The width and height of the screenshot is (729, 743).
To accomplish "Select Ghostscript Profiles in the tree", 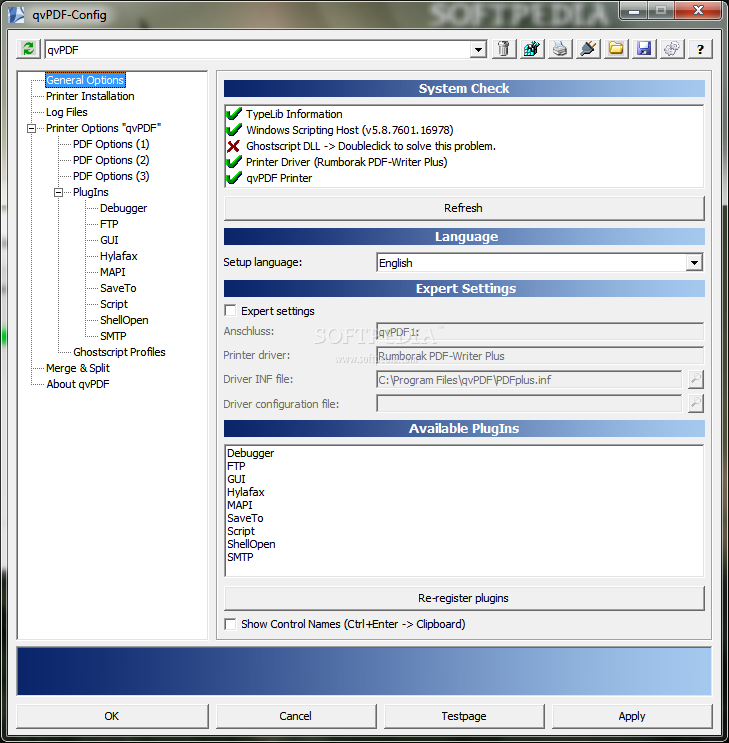I will 119,352.
